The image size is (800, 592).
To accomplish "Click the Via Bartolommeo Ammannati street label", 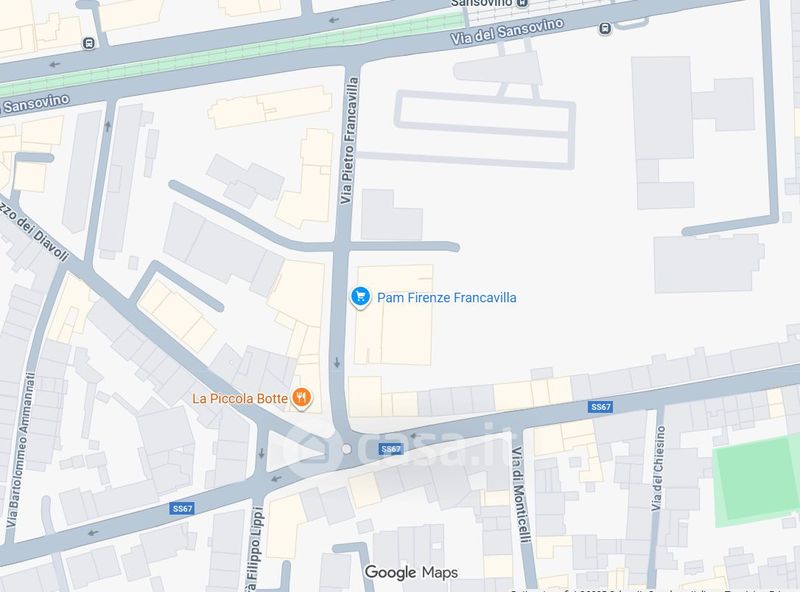I will 21,451.
